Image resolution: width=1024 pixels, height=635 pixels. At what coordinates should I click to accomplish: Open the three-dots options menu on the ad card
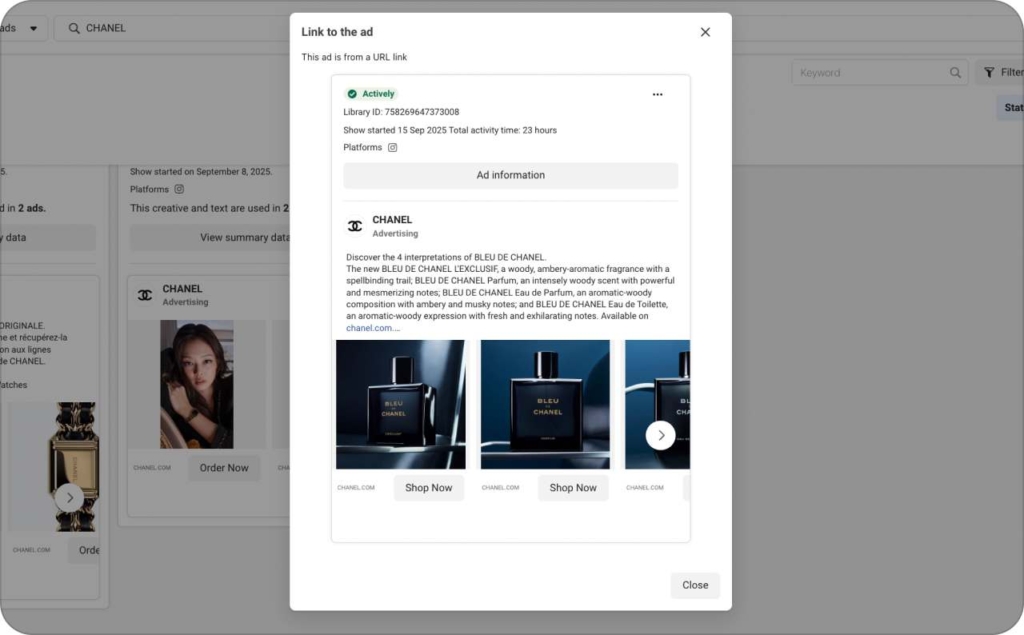[x=657, y=94]
